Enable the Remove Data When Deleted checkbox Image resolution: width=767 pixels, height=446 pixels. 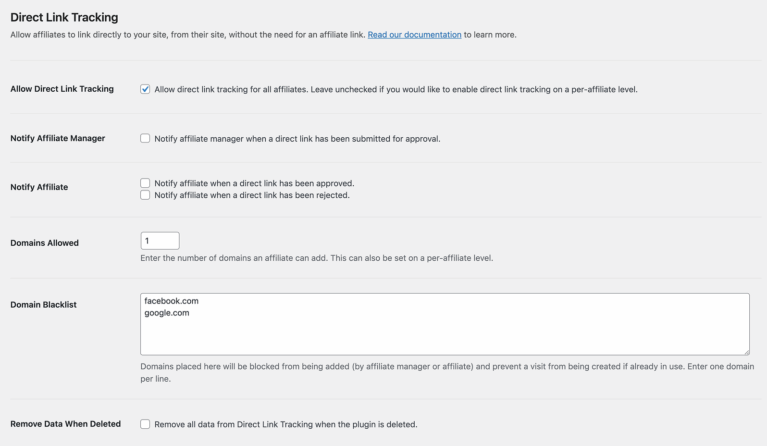coord(145,424)
